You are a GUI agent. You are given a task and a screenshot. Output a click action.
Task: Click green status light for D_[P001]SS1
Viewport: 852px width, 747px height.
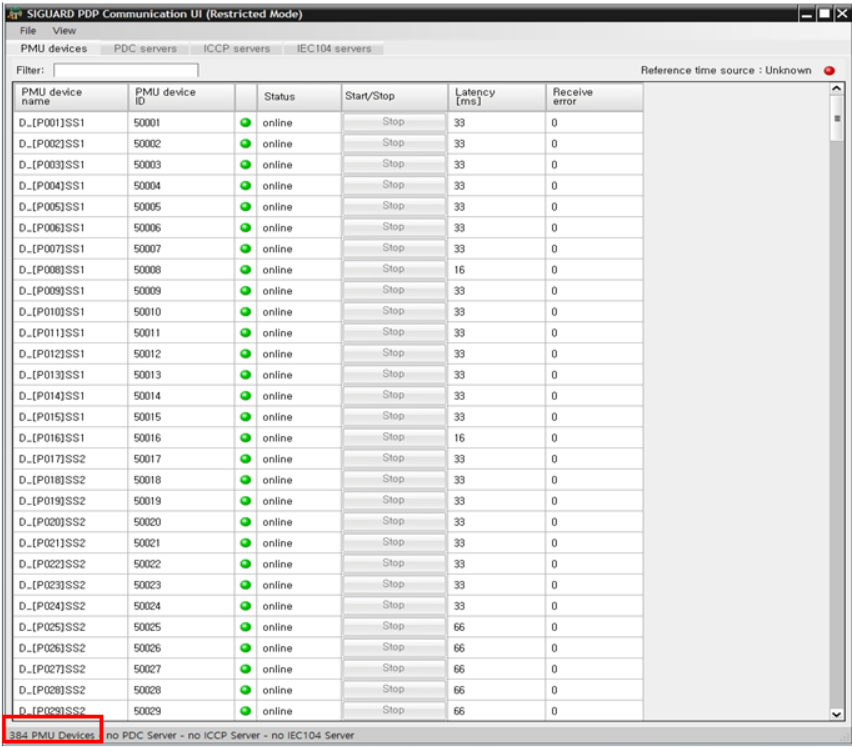[246, 123]
